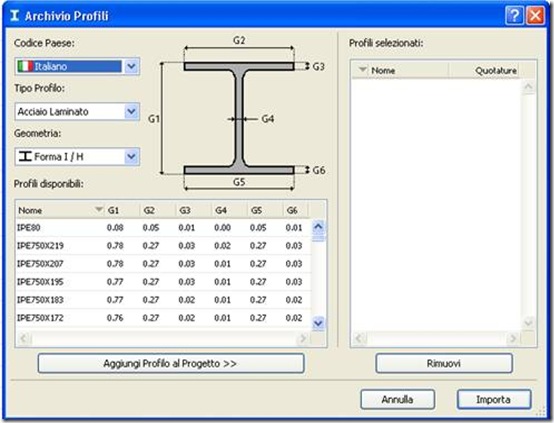Click the help question mark icon

tap(514, 16)
